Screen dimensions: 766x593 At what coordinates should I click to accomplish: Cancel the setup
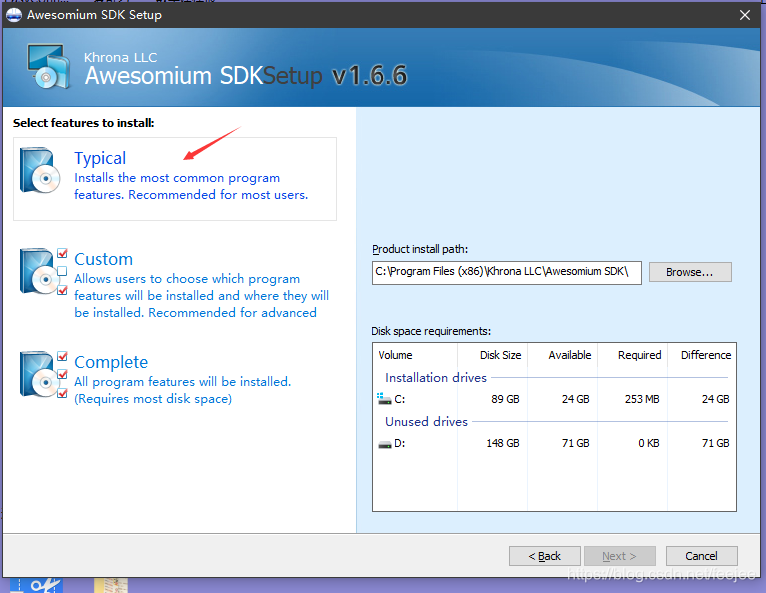[702, 556]
